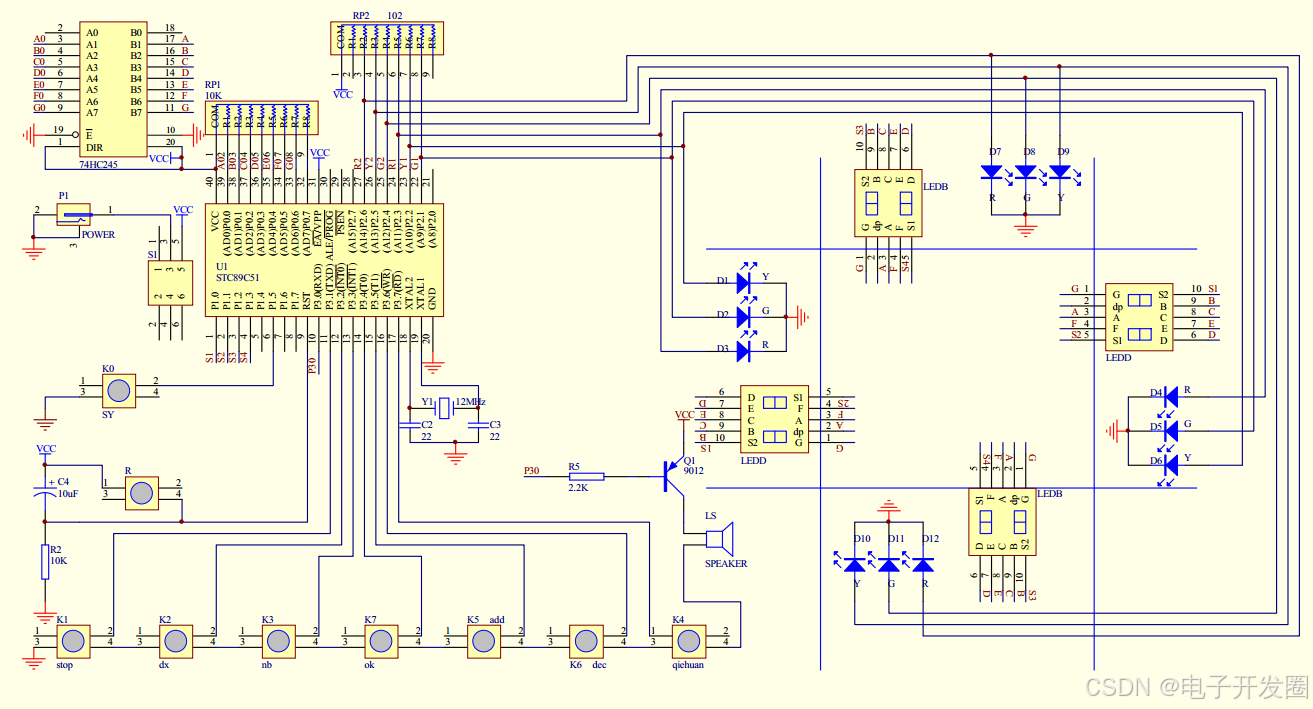Click the ground symbol below D8 LED
The image size is (1313, 709).
point(1024,230)
